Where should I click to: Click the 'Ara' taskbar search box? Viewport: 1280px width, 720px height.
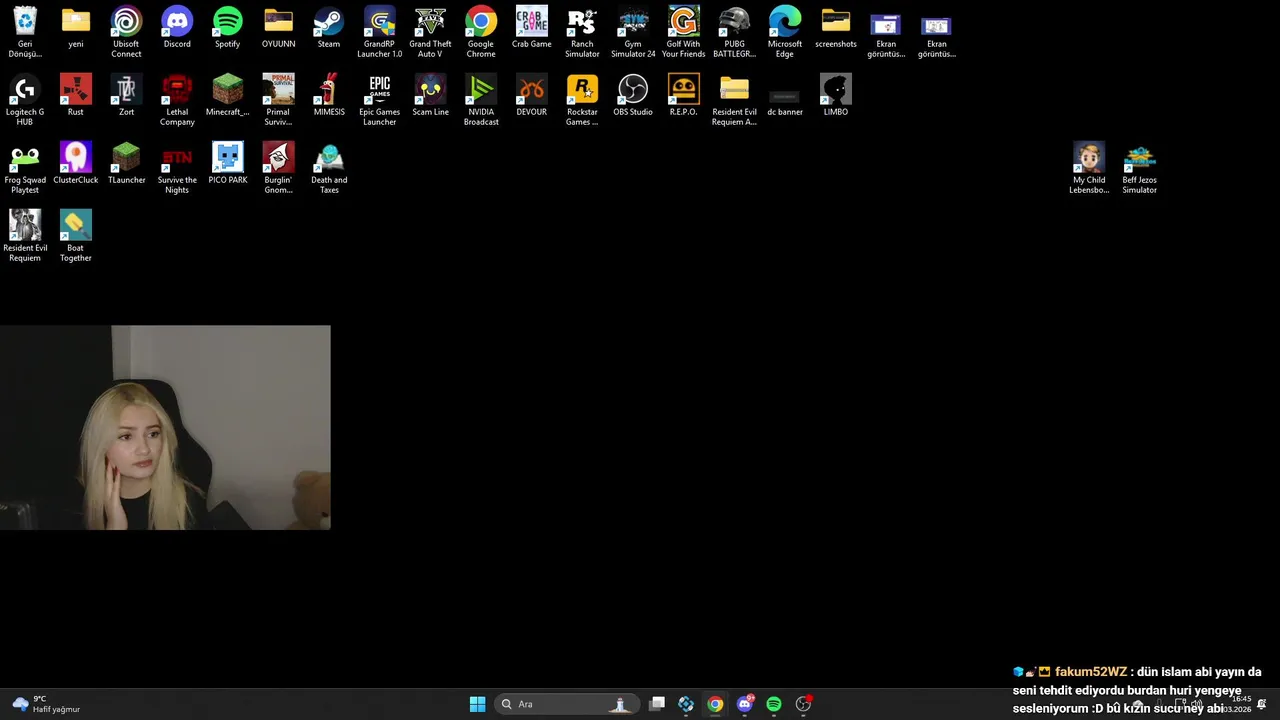point(567,704)
